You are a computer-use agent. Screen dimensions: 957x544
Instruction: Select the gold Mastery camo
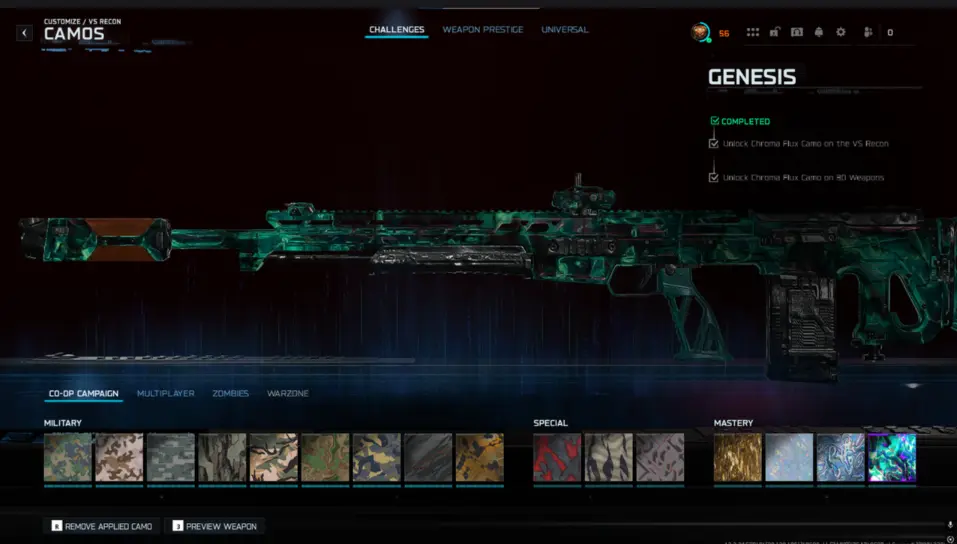coord(738,458)
